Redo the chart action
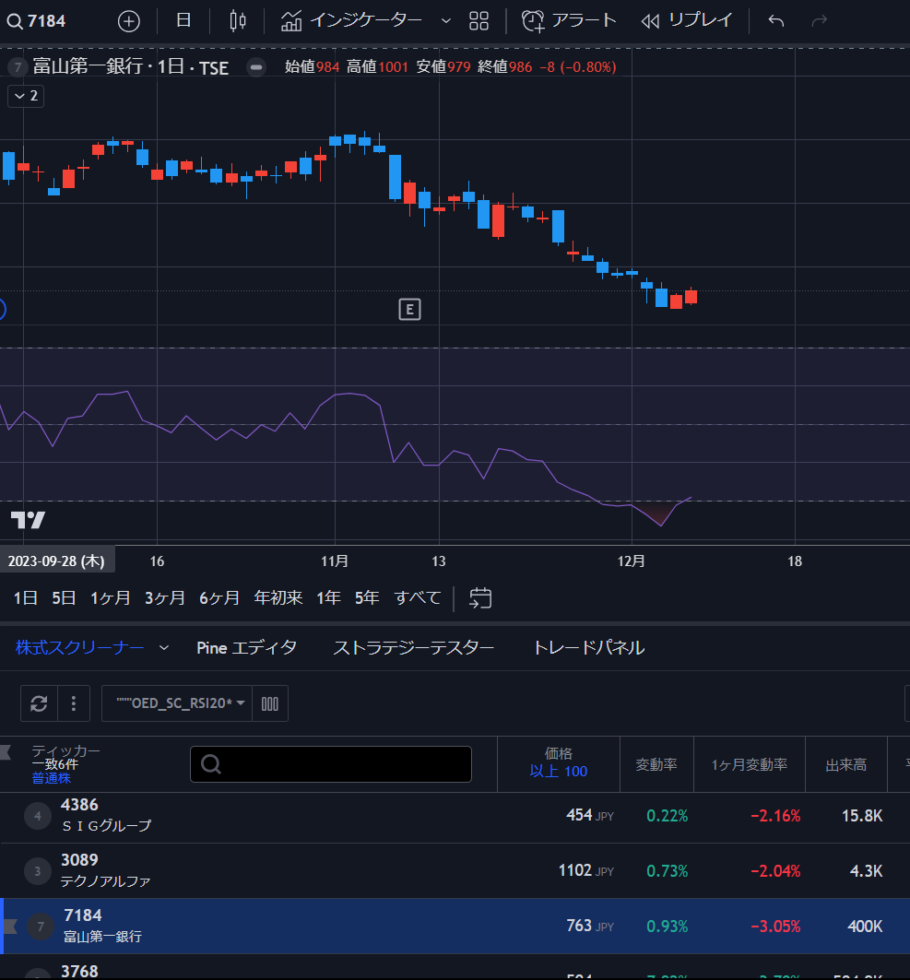Screen dimensions: 910x980 (819, 21)
